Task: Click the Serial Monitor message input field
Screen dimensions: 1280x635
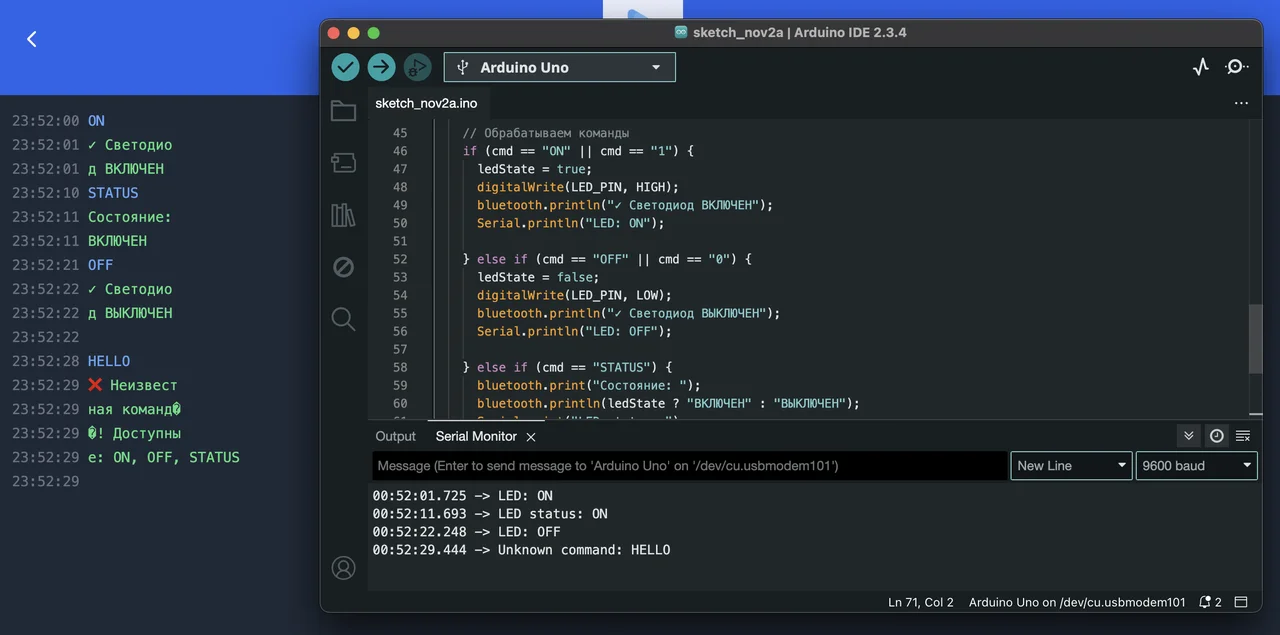Action: click(689, 466)
